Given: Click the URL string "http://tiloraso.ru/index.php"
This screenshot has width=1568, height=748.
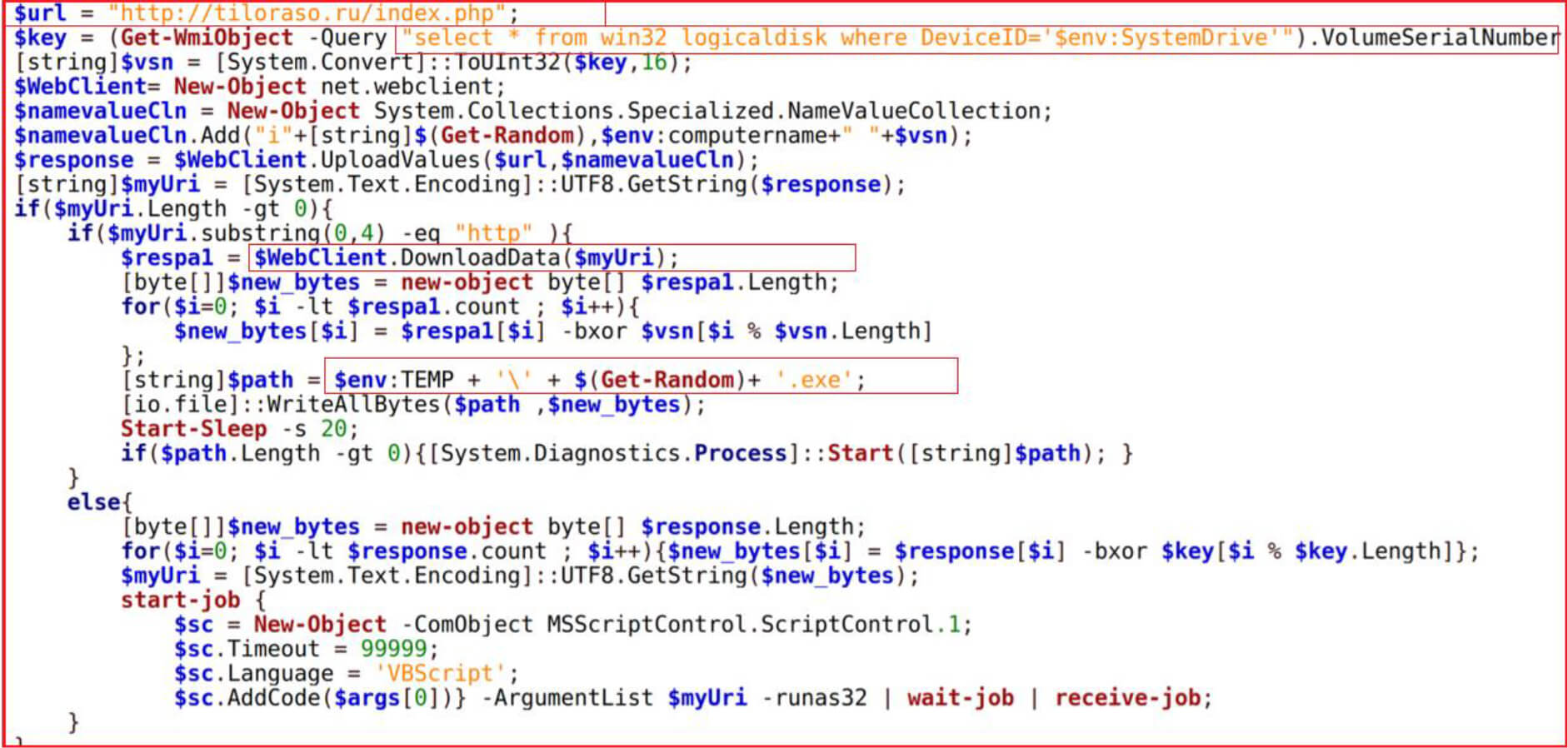Looking at the screenshot, I should (307, 13).
